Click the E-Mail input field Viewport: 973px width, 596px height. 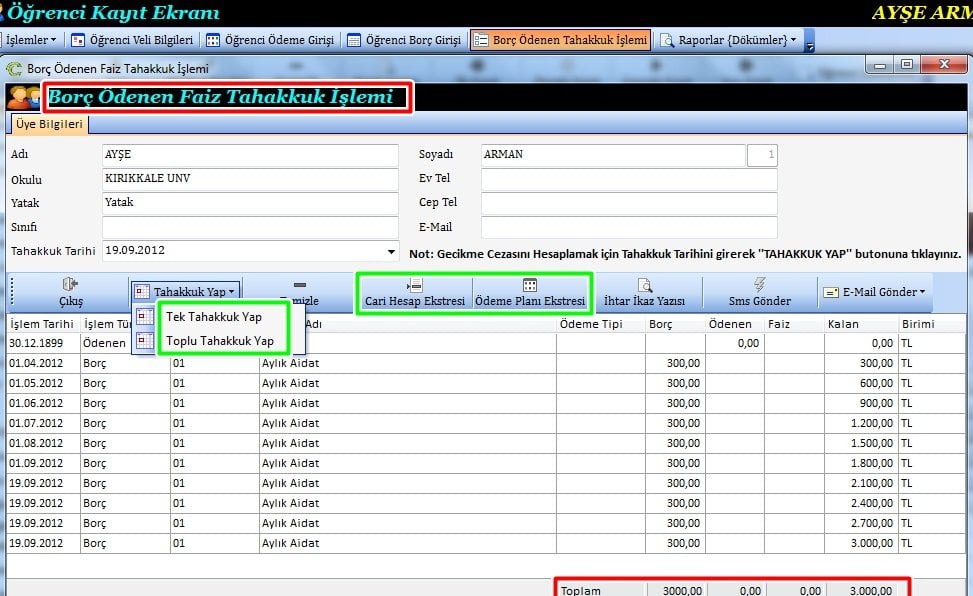[x=628, y=228]
